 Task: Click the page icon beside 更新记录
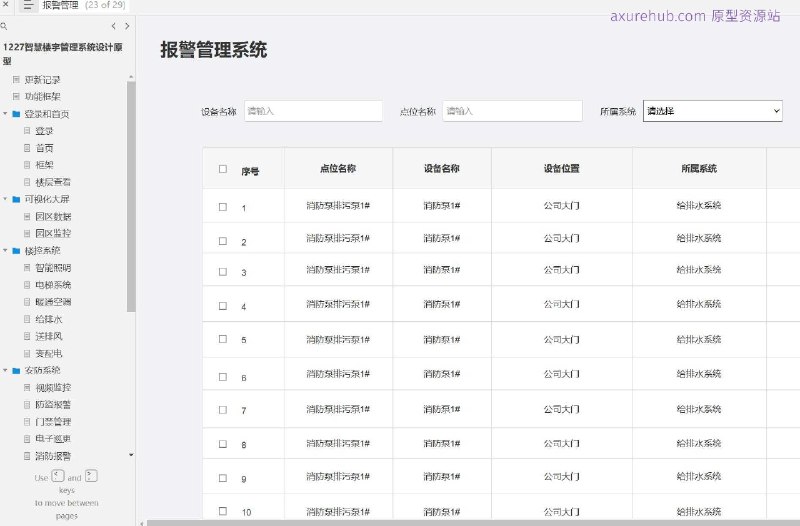(x=16, y=80)
